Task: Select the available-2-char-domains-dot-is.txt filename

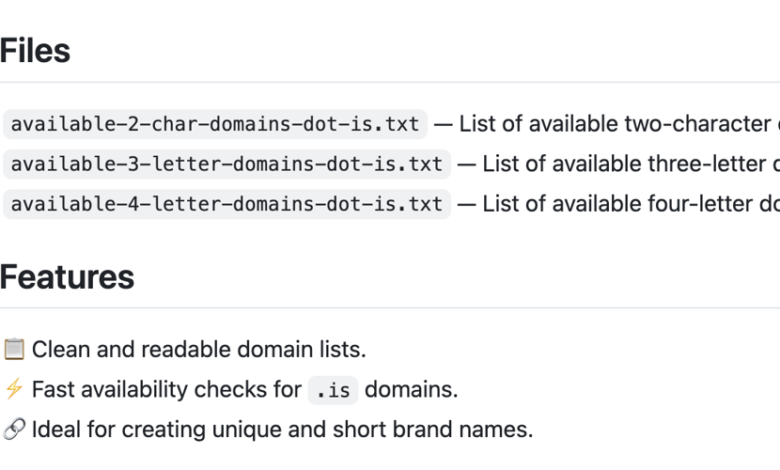Action: click(215, 124)
